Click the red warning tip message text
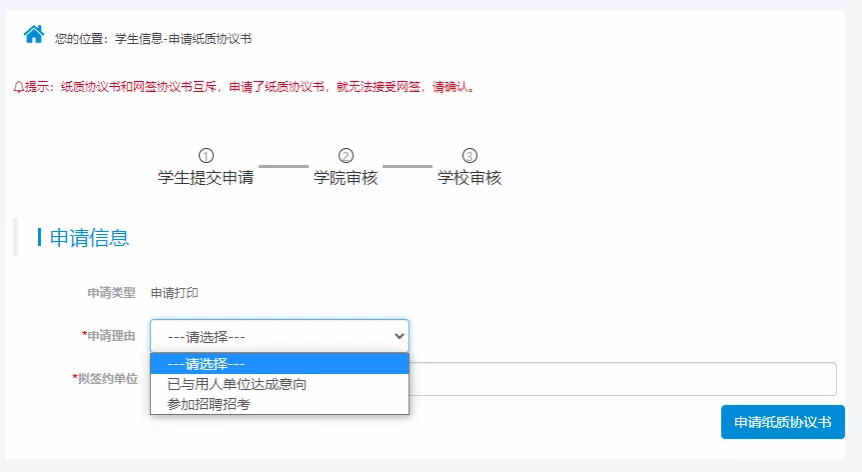Viewport: 862px width, 472px height. (250, 87)
